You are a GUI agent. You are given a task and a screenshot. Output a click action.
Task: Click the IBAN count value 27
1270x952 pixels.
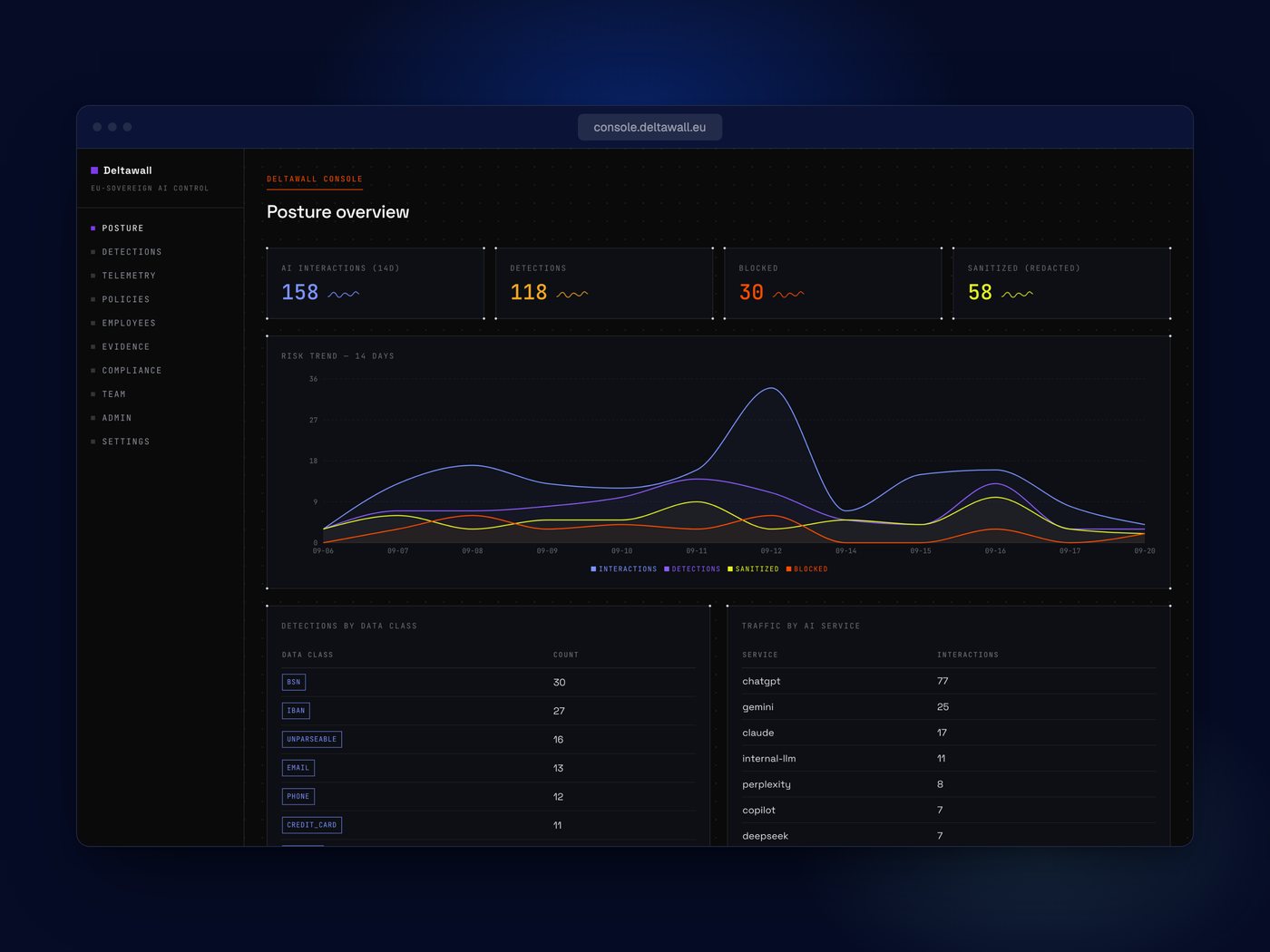pos(559,711)
